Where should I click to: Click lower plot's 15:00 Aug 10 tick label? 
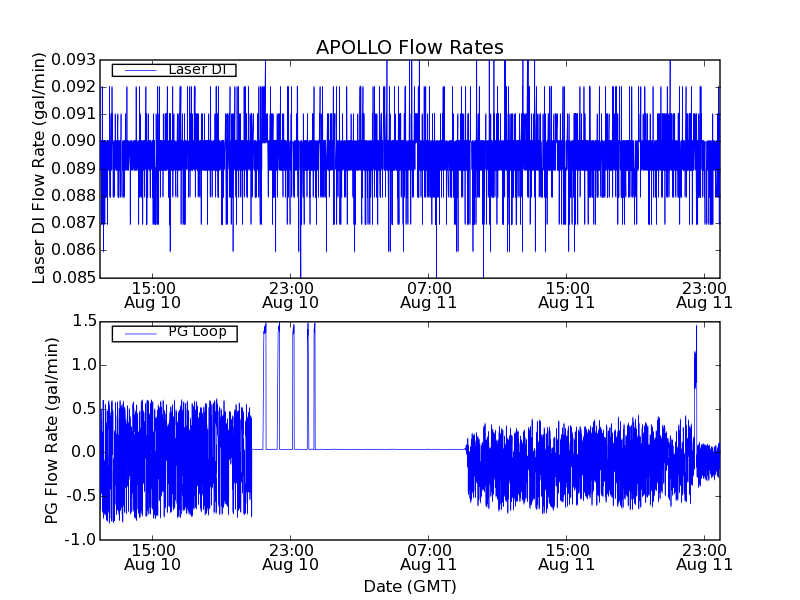152,556
